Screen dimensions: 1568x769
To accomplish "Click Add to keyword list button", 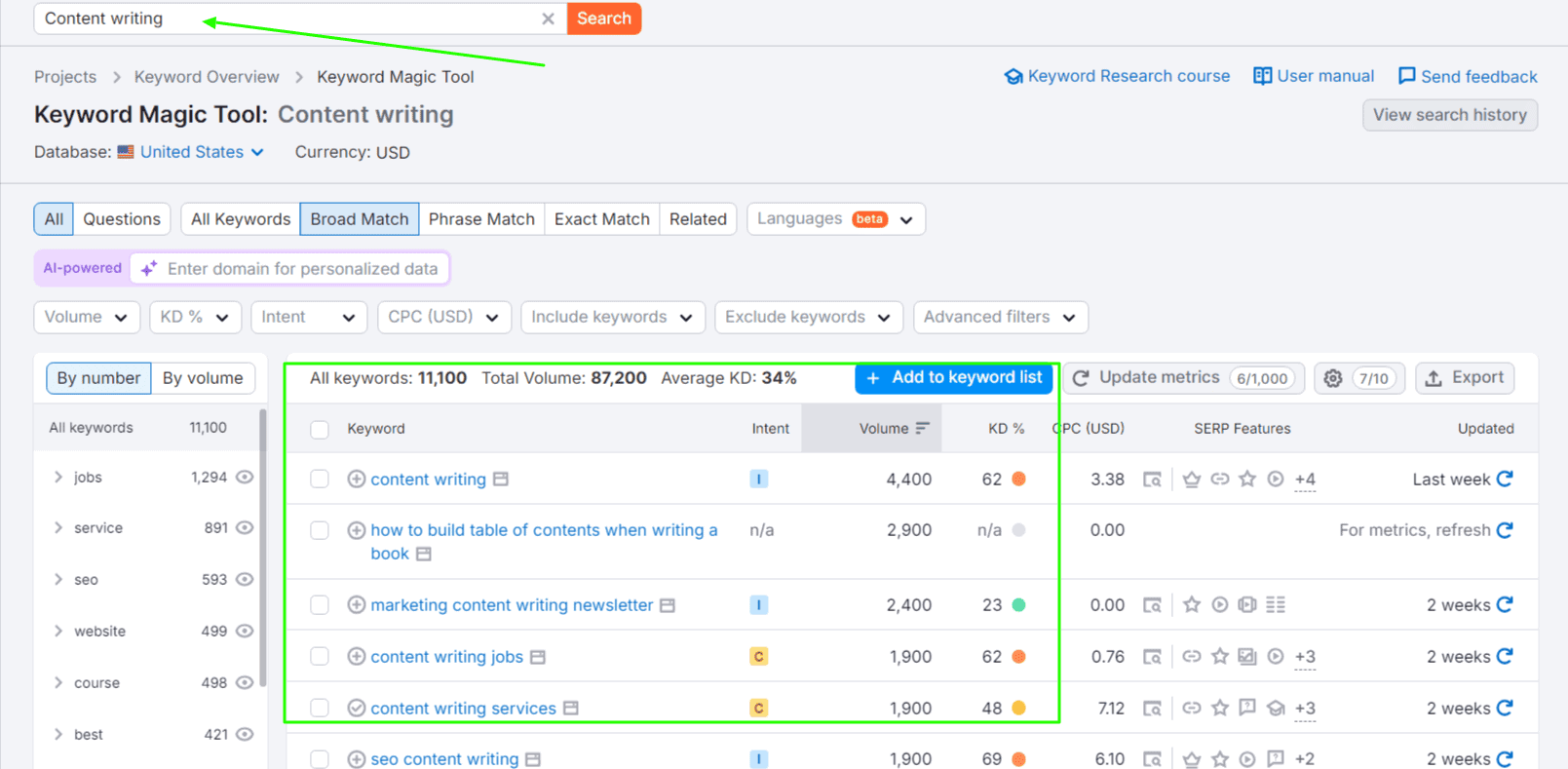I will [x=954, y=378].
